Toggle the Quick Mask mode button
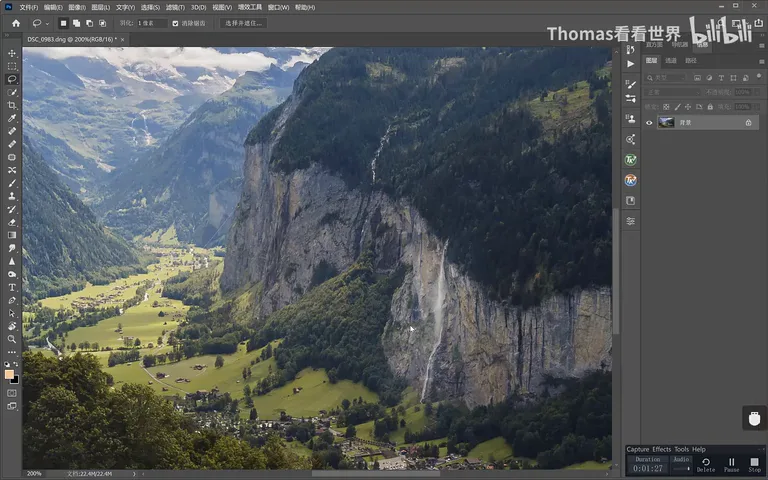 pos(12,393)
